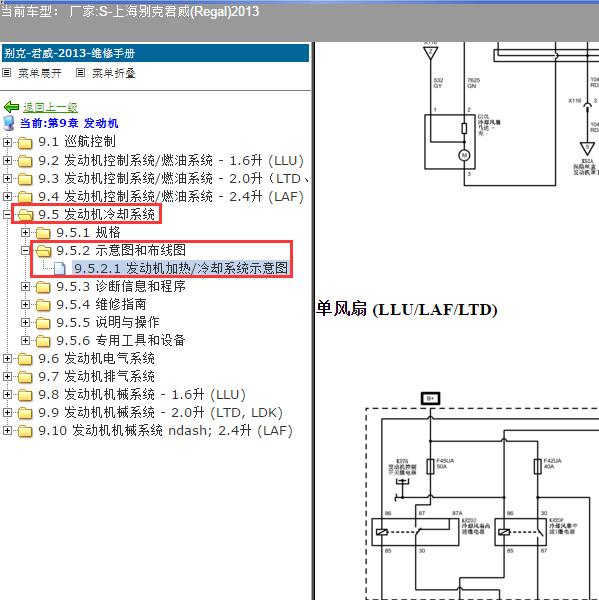Click the 返回上一级 link
599x600 pixels.
coord(51,107)
